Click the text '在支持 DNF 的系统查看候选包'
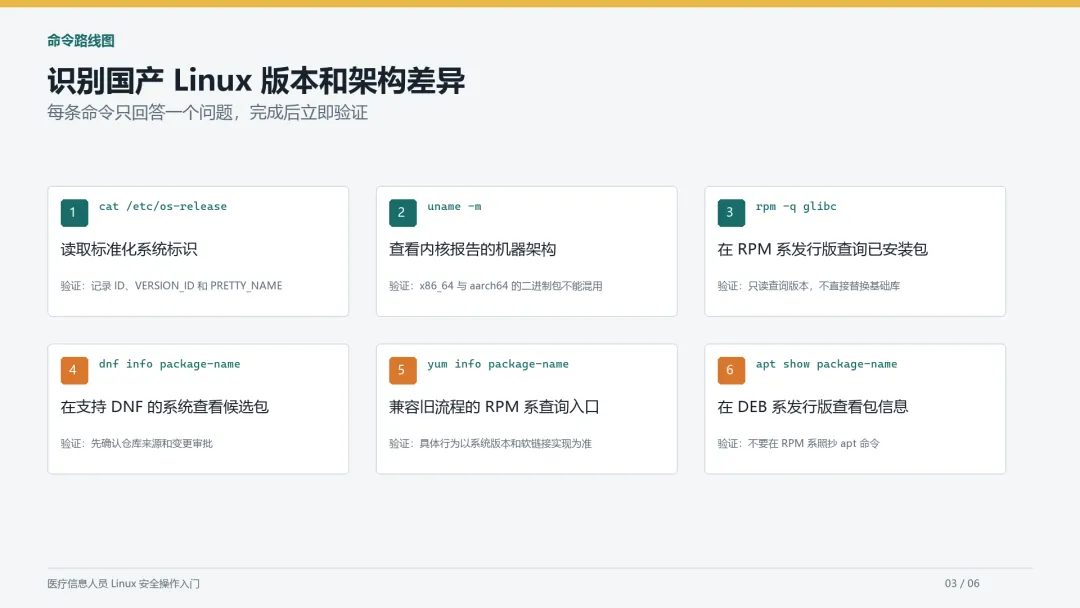 tap(165, 407)
